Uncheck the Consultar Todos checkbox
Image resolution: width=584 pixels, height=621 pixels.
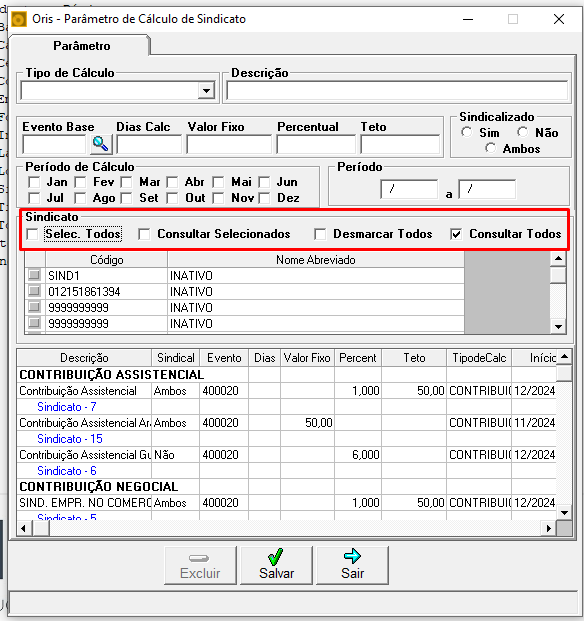pos(456,234)
